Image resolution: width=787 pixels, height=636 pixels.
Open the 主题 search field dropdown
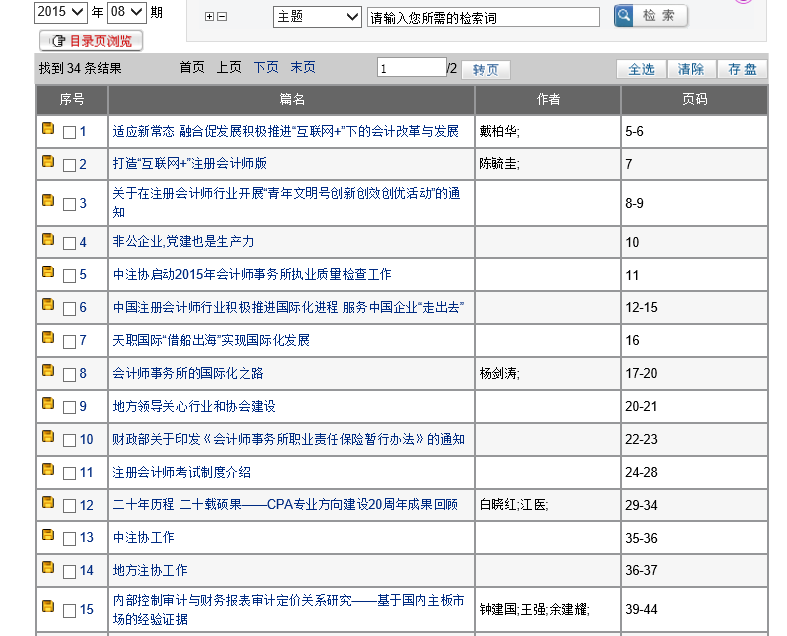[x=317, y=17]
